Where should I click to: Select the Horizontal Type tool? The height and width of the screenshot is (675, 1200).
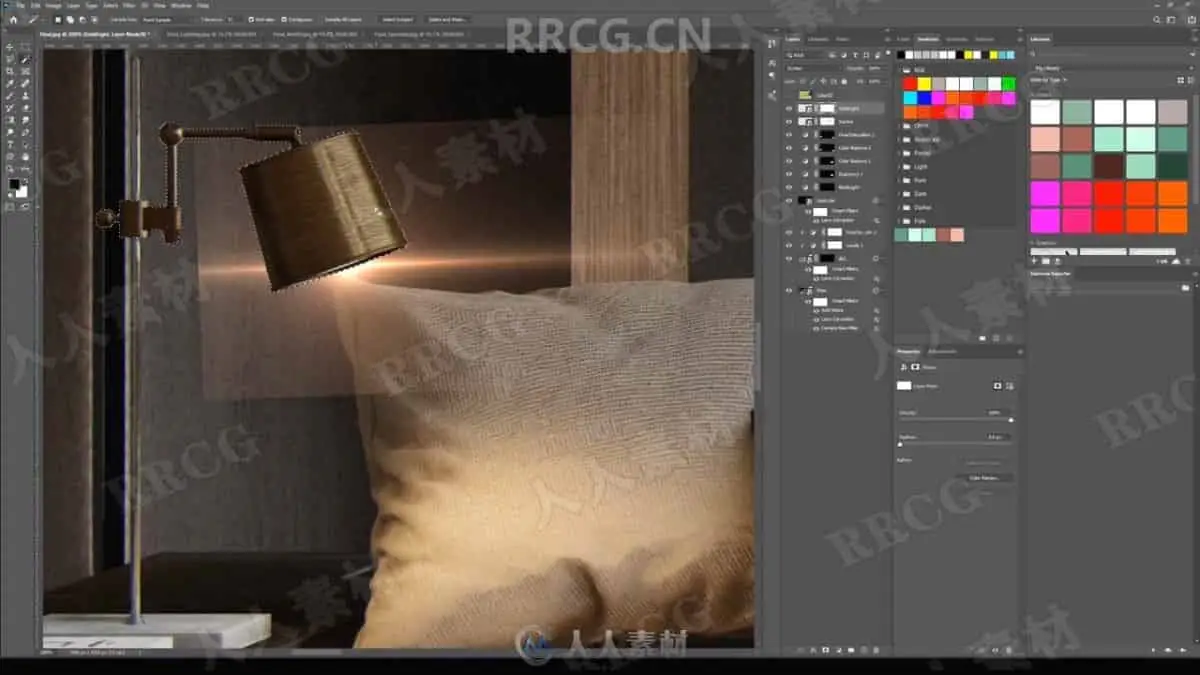pos(10,144)
